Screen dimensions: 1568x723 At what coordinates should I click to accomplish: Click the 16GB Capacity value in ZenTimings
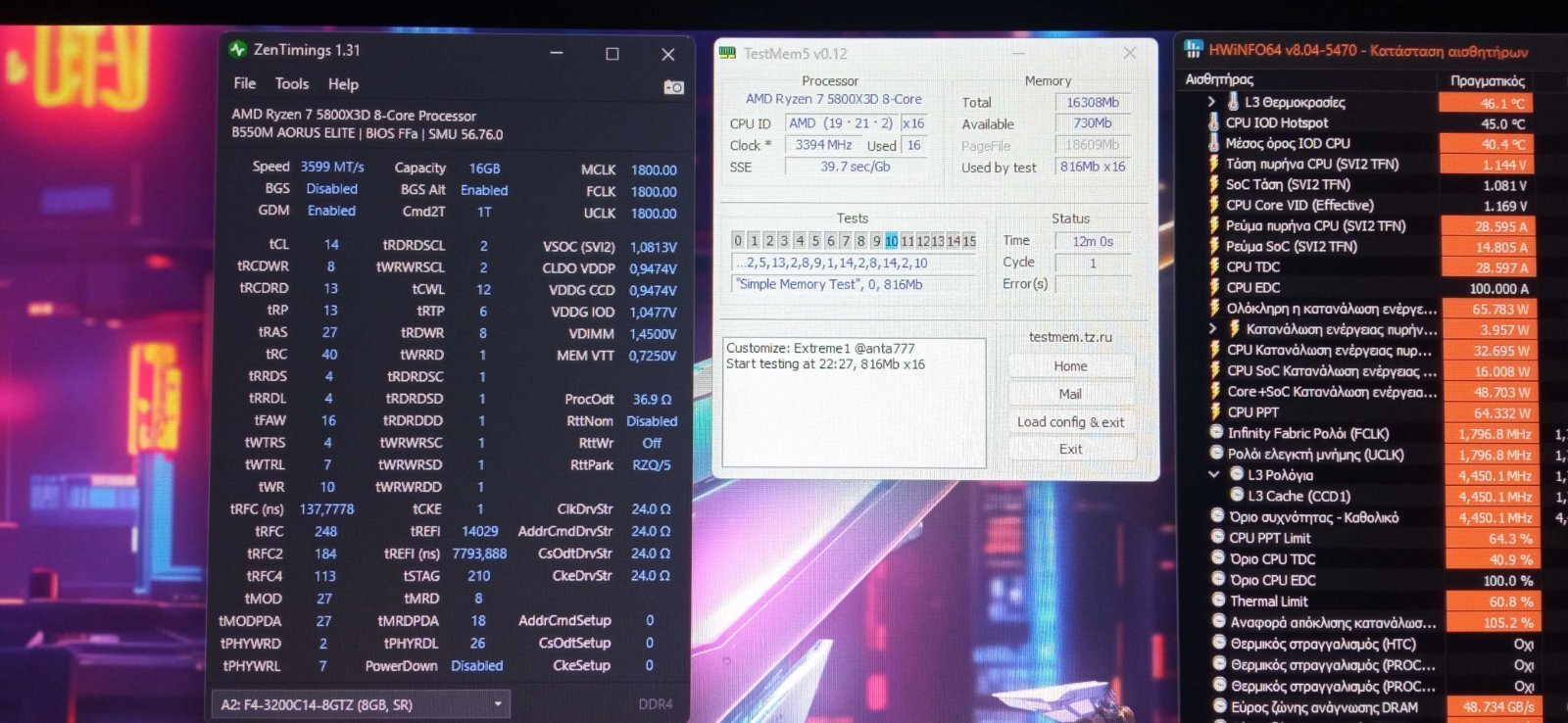click(x=484, y=169)
